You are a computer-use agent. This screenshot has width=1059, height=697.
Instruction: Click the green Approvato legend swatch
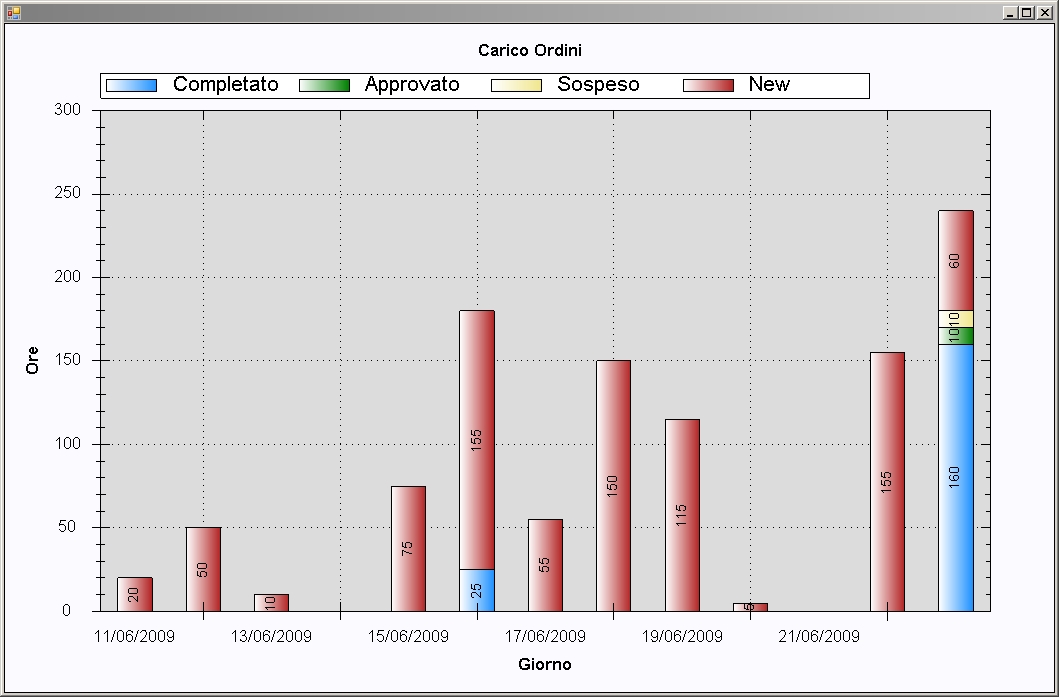click(x=324, y=85)
